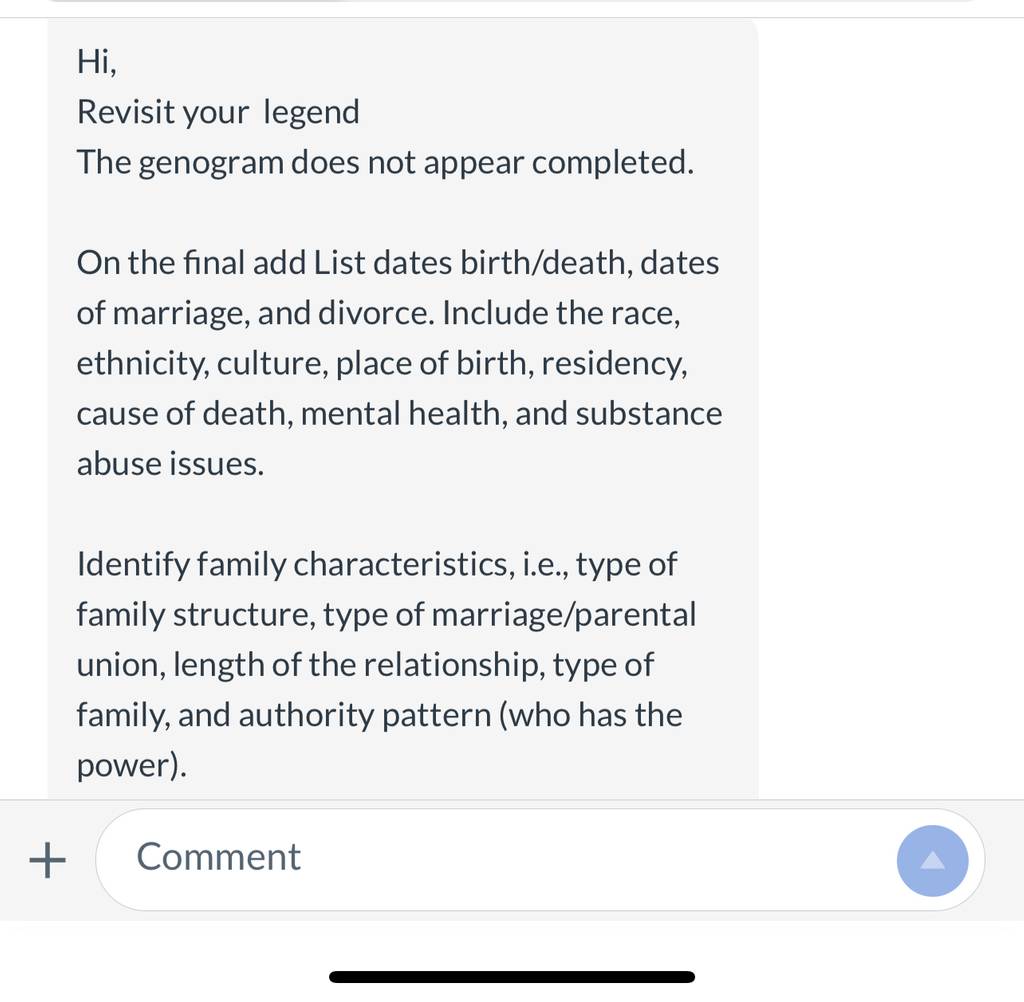Click the 'family structure, type of marriage/parental' line
Image resolution: width=1024 pixels, height=1002 pixels.
386,615
